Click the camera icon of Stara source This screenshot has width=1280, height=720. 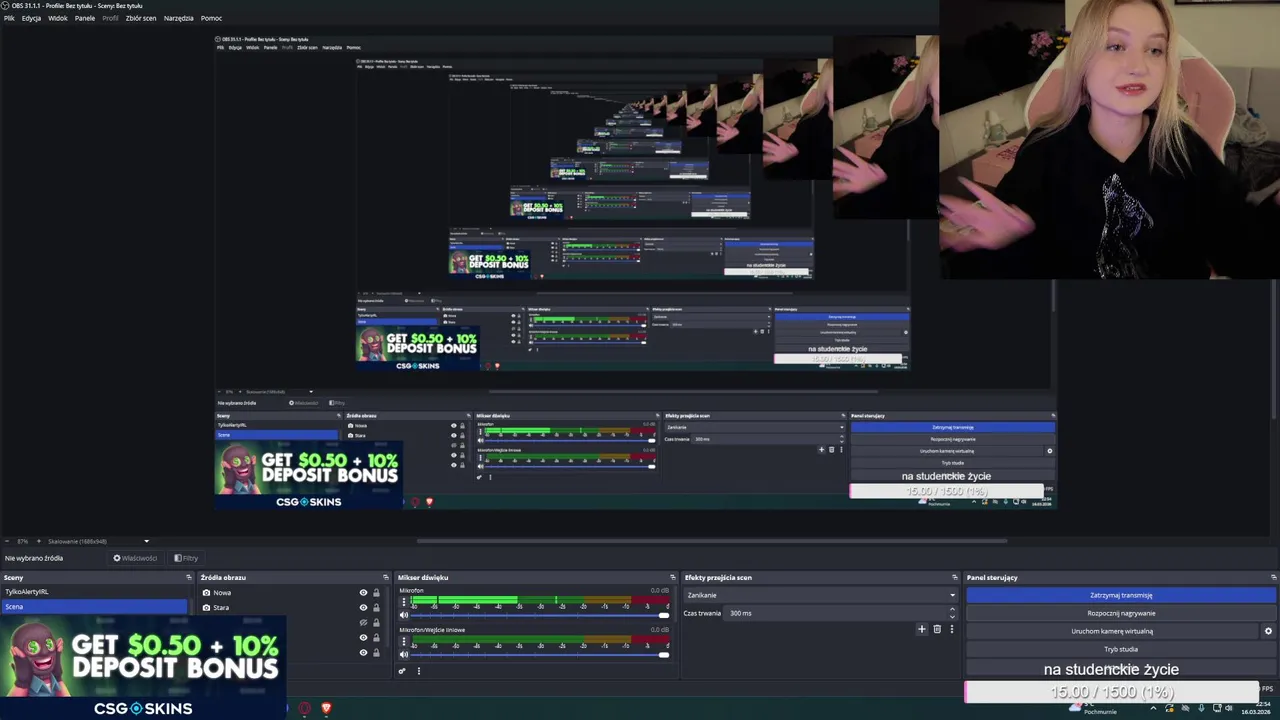click(206, 607)
